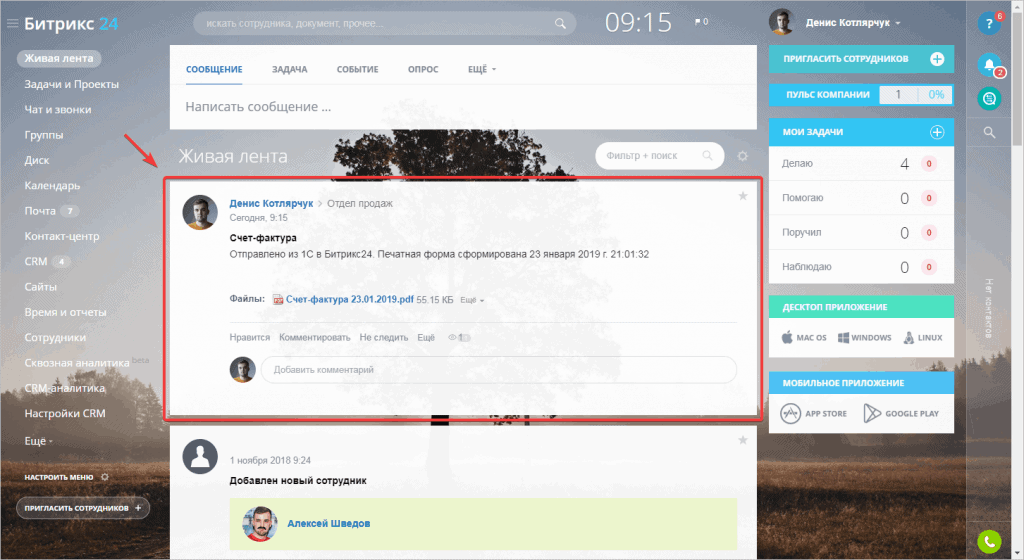Image resolution: width=1024 pixels, height=560 pixels.
Task: Star the new employee post as favorite
Action: tap(743, 440)
